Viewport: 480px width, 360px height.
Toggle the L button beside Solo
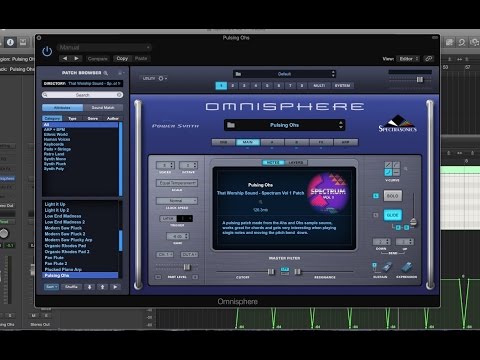point(376,196)
